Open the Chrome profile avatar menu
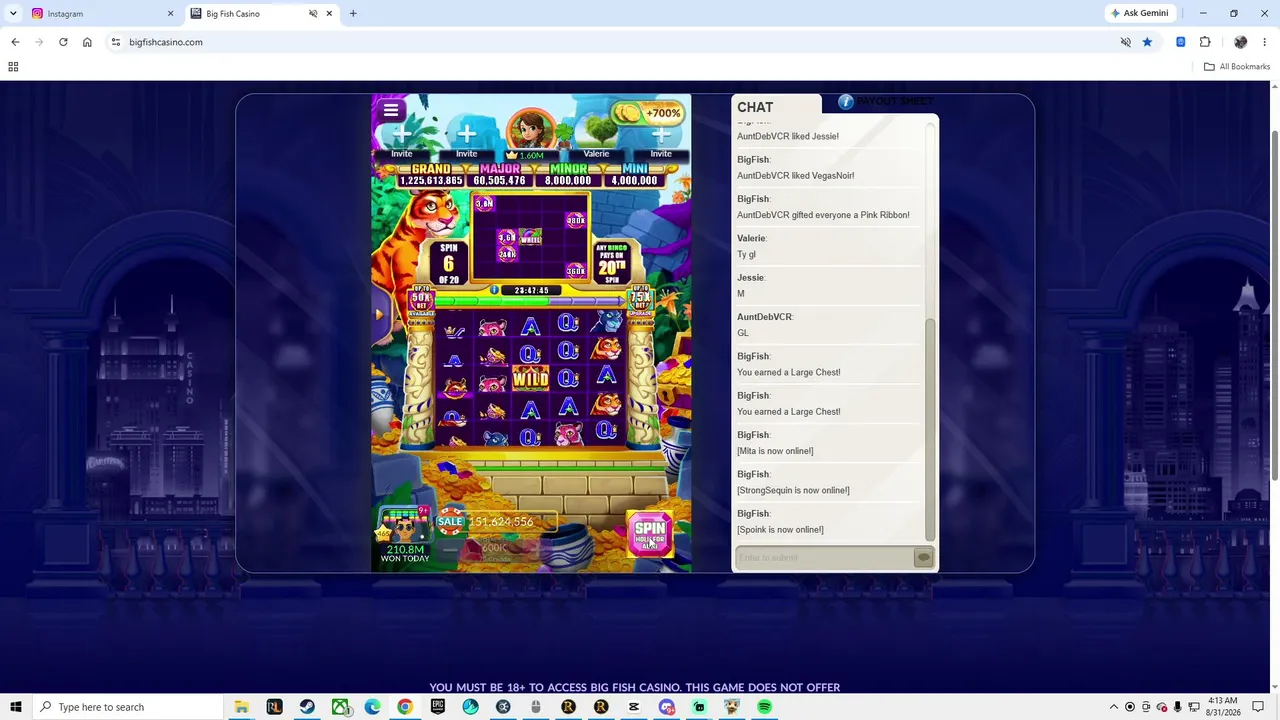Screen dimensions: 1280x720 point(1241,42)
